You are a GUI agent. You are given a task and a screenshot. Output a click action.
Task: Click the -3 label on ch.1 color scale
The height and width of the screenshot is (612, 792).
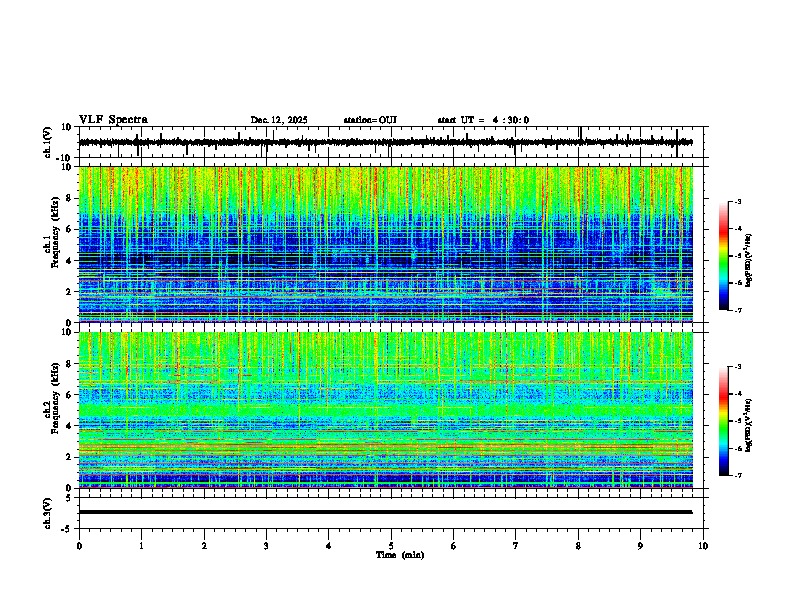point(737,202)
